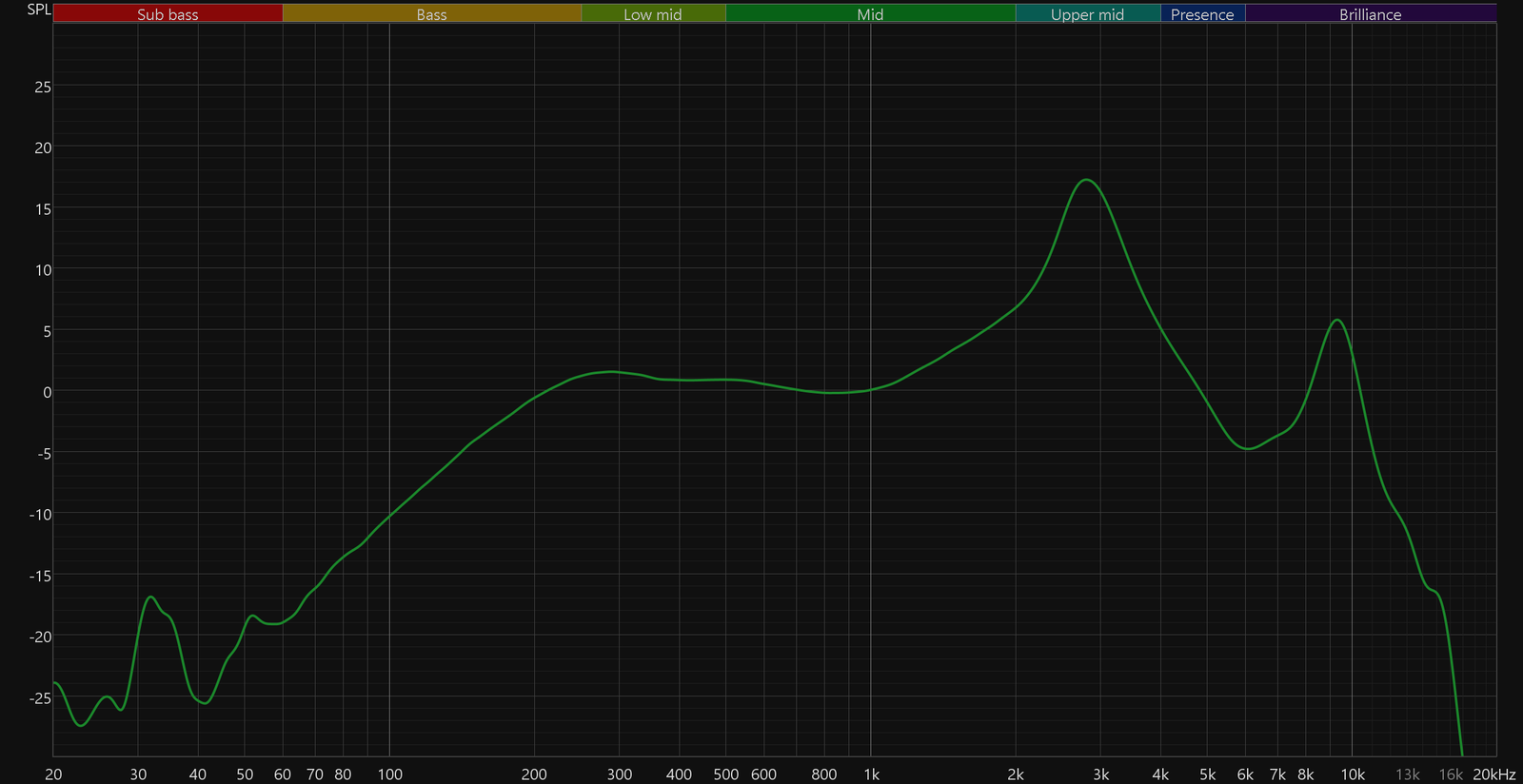Select the Bass frequency band
The image size is (1523, 784).
click(431, 13)
